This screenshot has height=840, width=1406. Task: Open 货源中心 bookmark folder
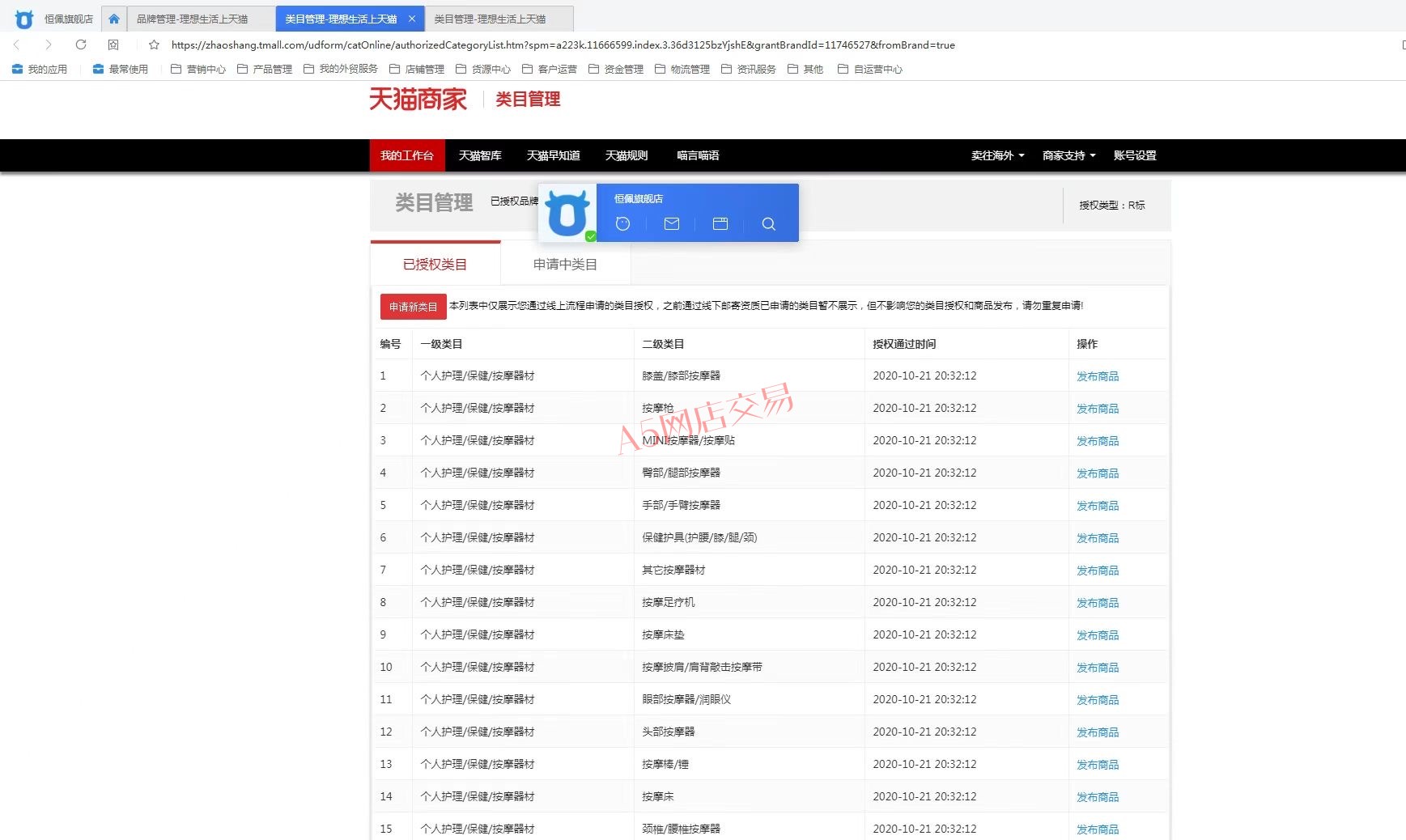point(483,70)
